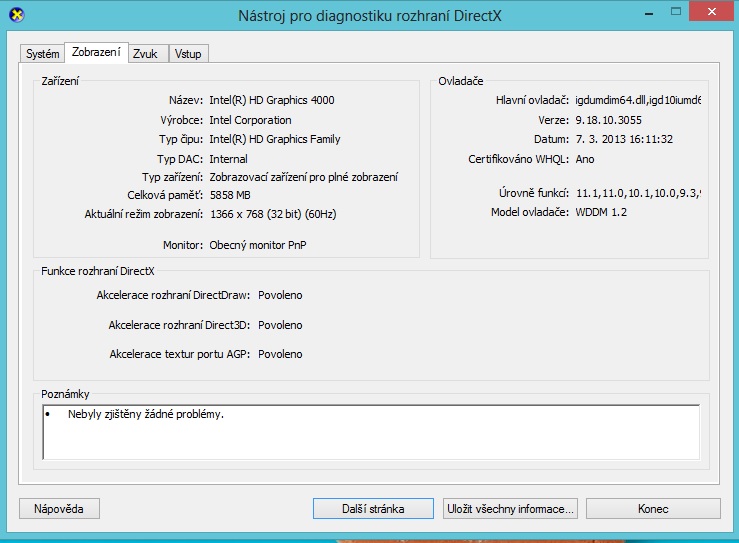
Task: Click the driver version 9.18.10.3055
Action: (x=608, y=120)
